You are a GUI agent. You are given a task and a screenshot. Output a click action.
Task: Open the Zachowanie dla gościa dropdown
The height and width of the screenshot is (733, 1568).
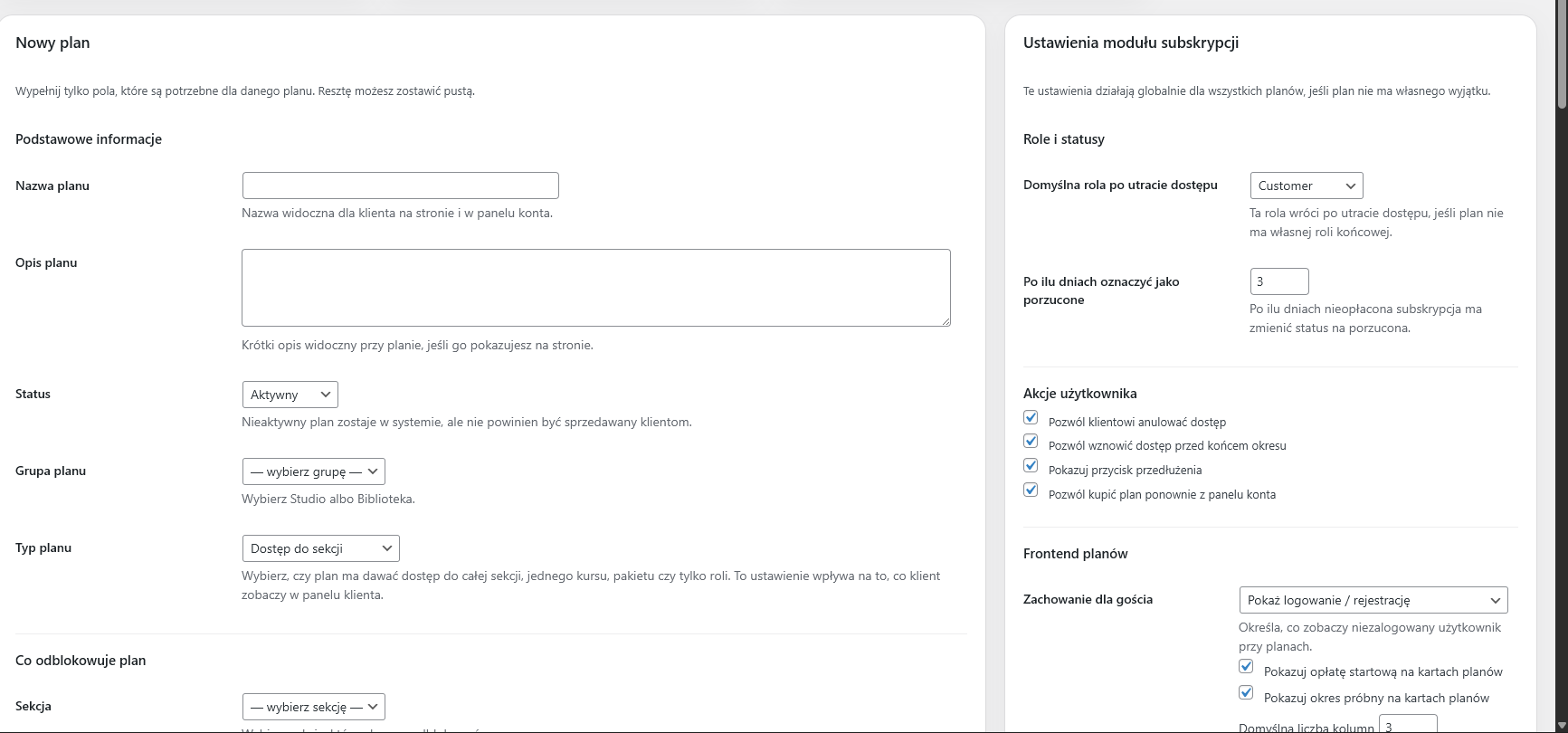[1373, 600]
